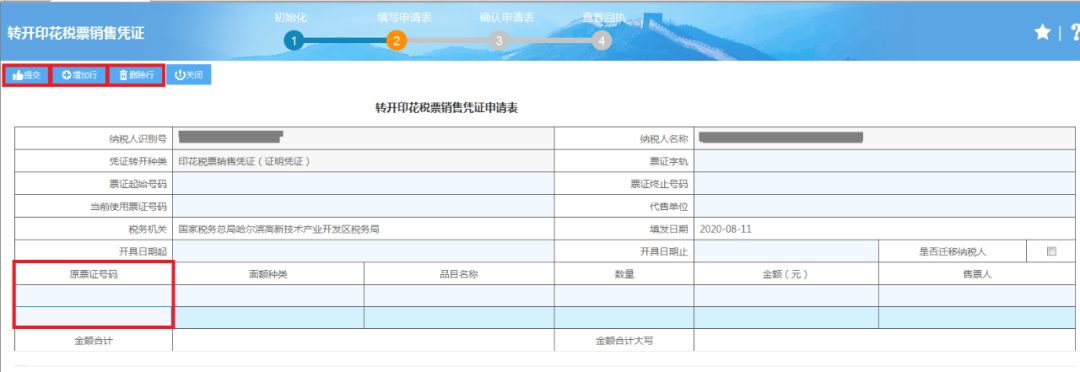Focus the 票证字轨 input field
Screen dimensions: 1080x372
(x=885, y=162)
